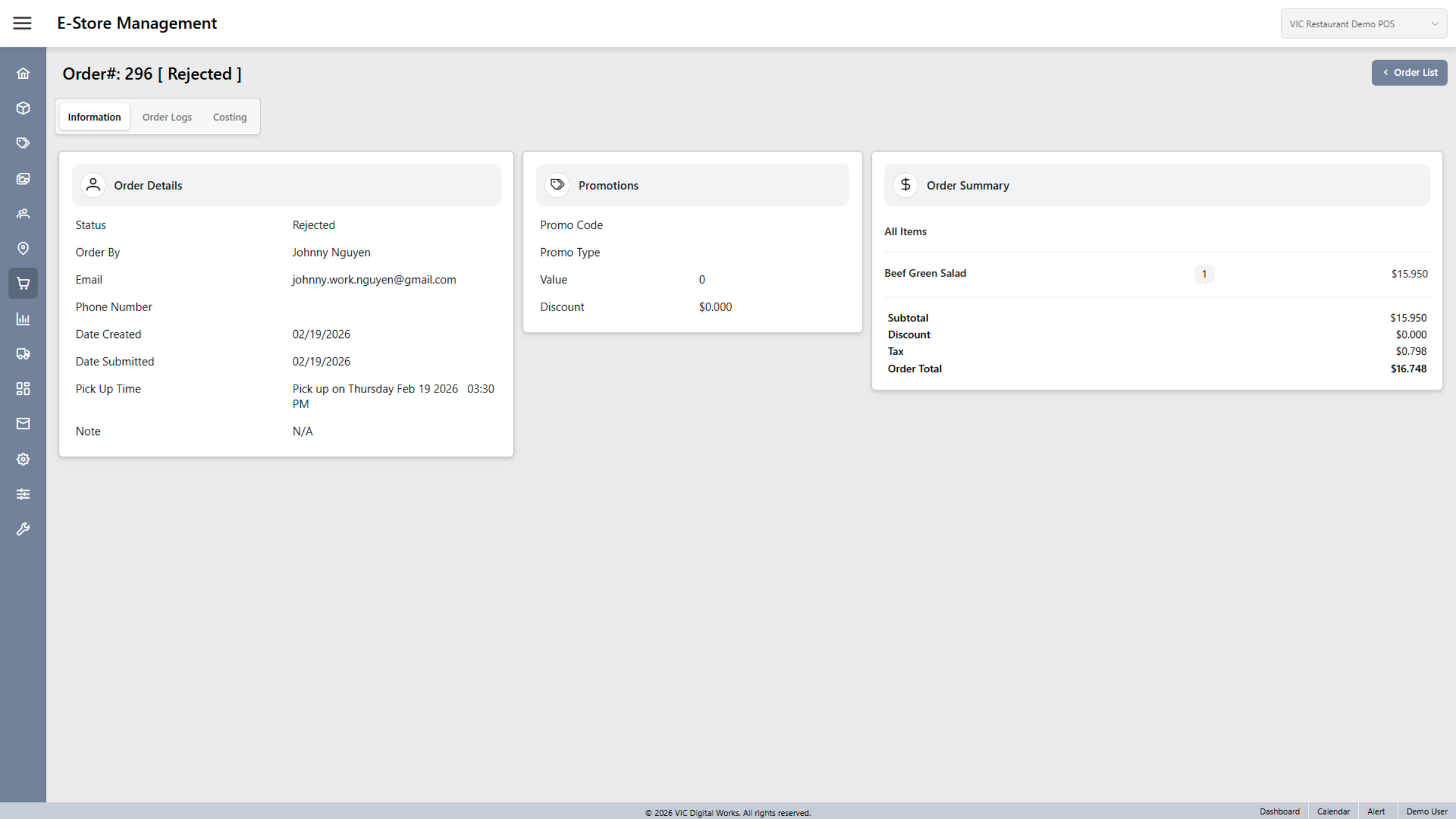
Task: Open Reports via sidebar bar chart icon
Action: 23,318
